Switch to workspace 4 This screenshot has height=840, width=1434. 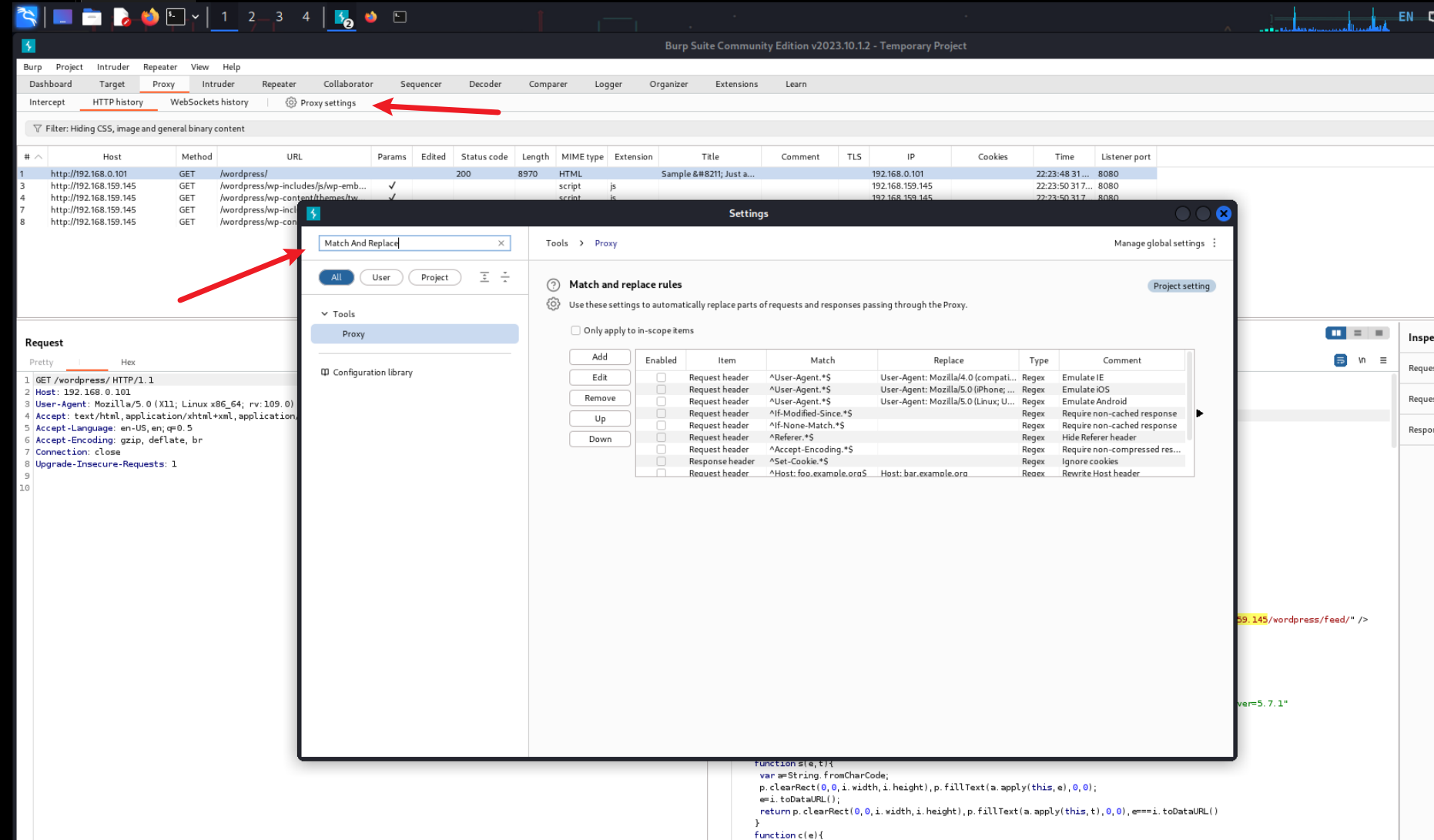coord(306,17)
